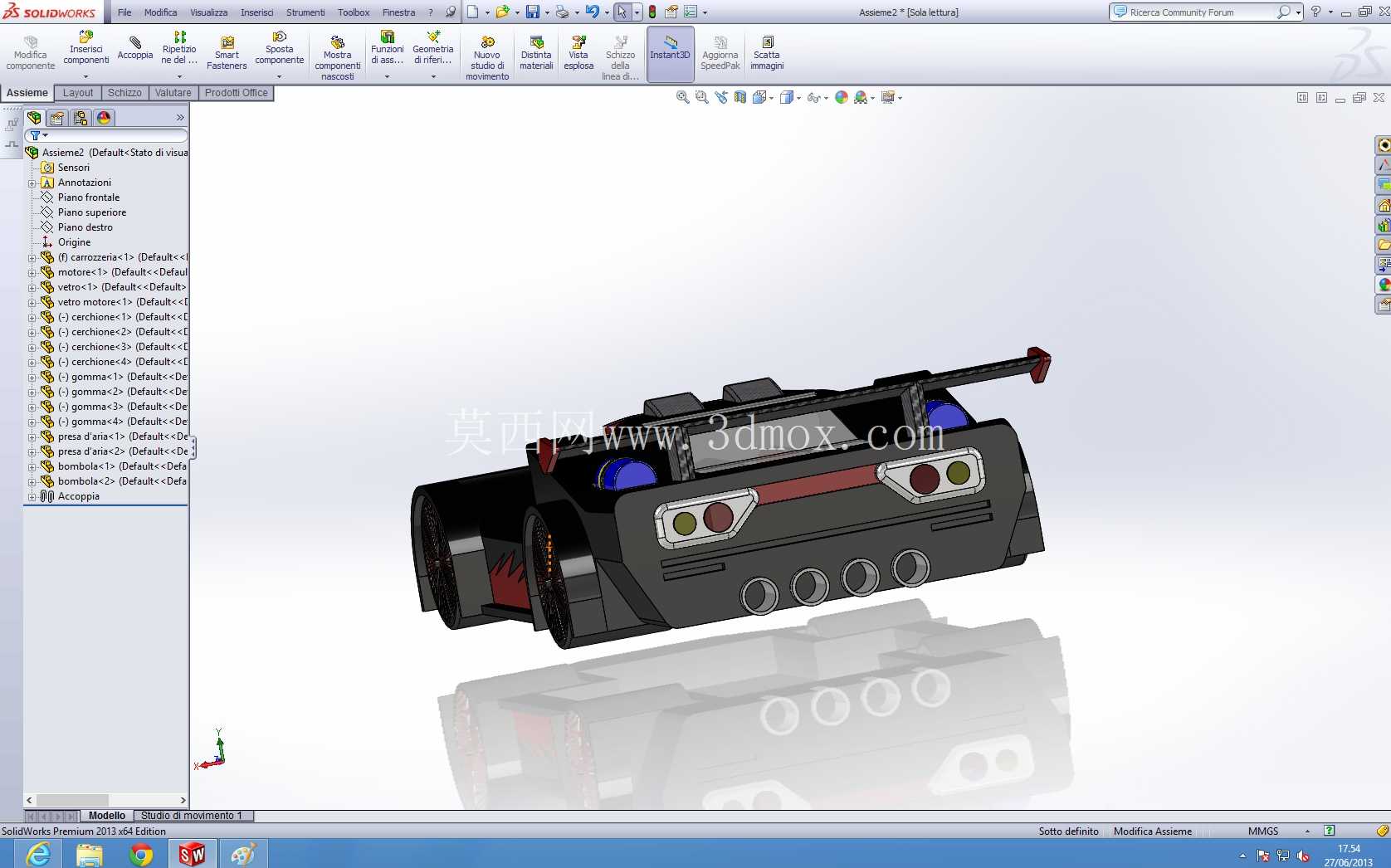Viewport: 1391px width, 868px height.
Task: Click the Vista esplosa icon
Action: coord(578,53)
